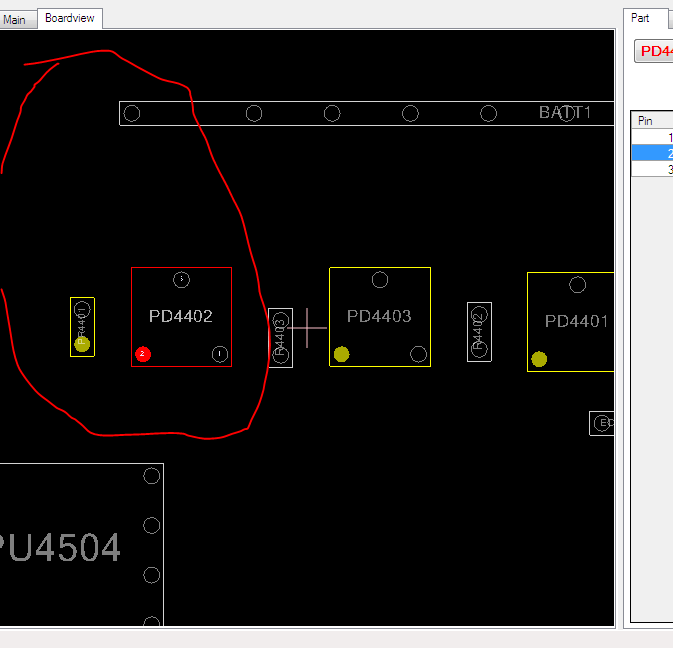Select red pin 2 of PD4402
This screenshot has width=673, height=648.
pos(143,354)
